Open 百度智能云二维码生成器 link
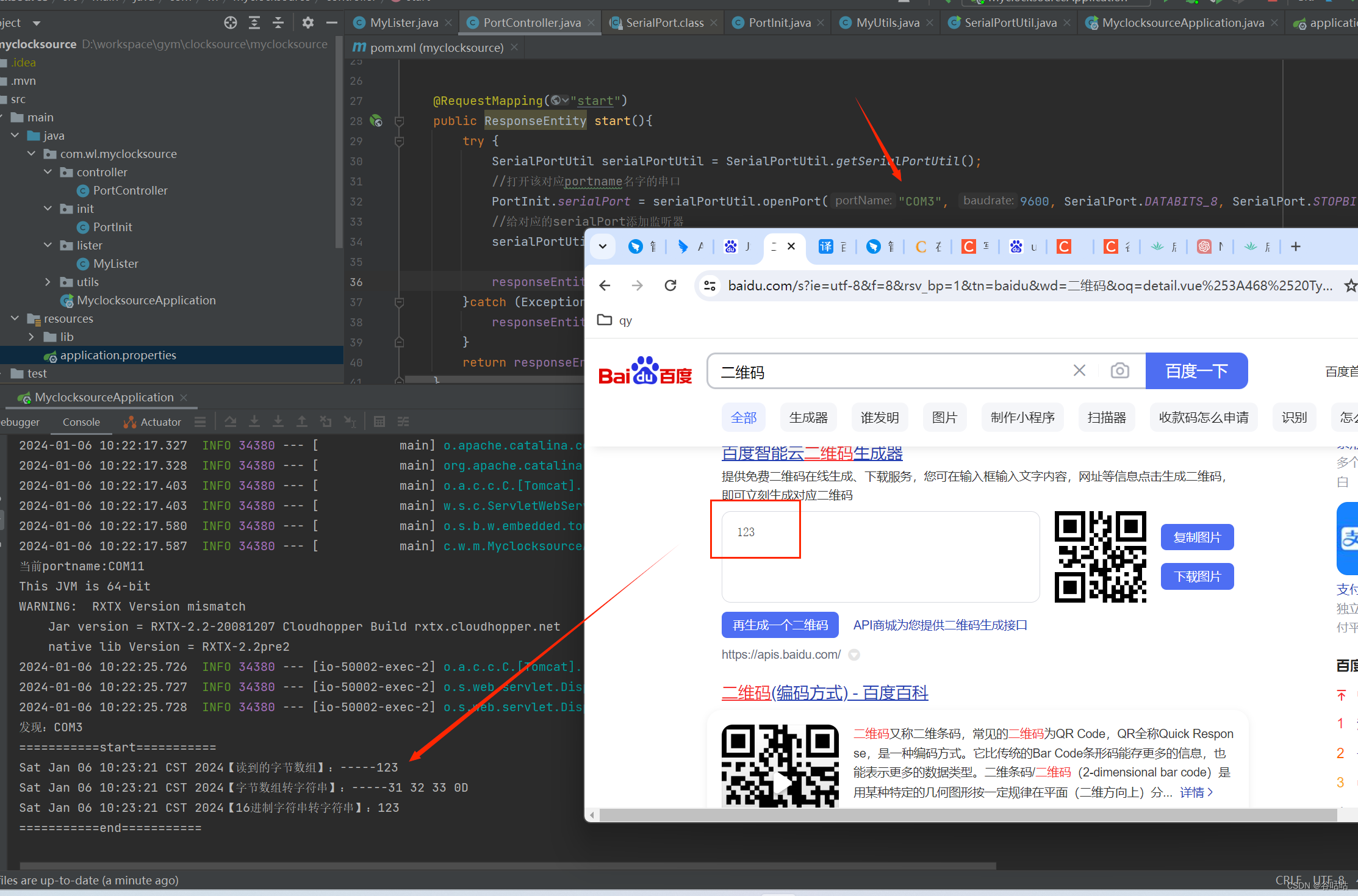Image resolution: width=1358 pixels, height=896 pixels. click(x=812, y=453)
